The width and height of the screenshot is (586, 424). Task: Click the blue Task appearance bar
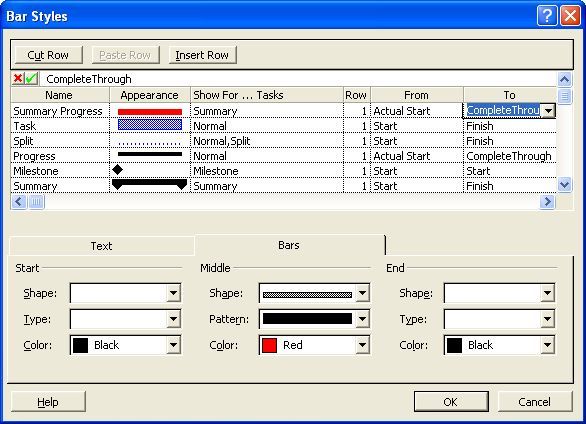[x=150, y=125]
